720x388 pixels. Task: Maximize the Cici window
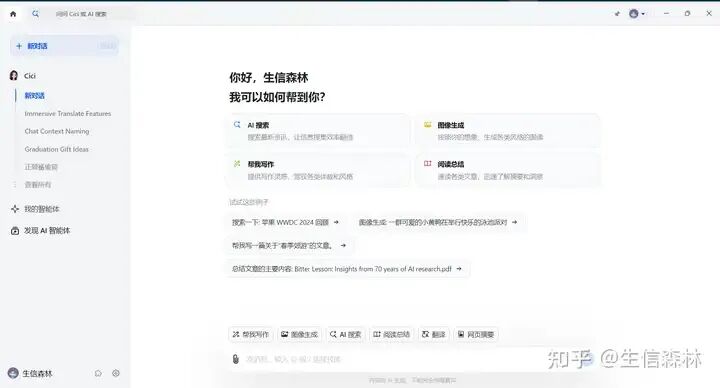(687, 14)
